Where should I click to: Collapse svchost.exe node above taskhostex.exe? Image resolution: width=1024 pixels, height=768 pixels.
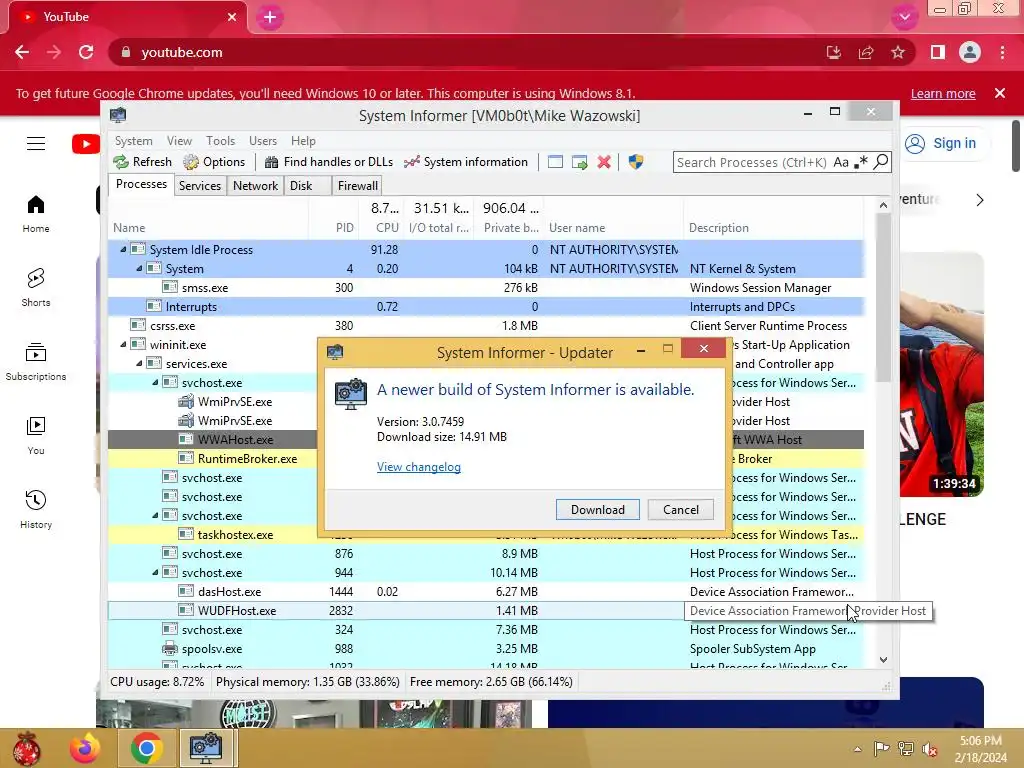point(155,515)
